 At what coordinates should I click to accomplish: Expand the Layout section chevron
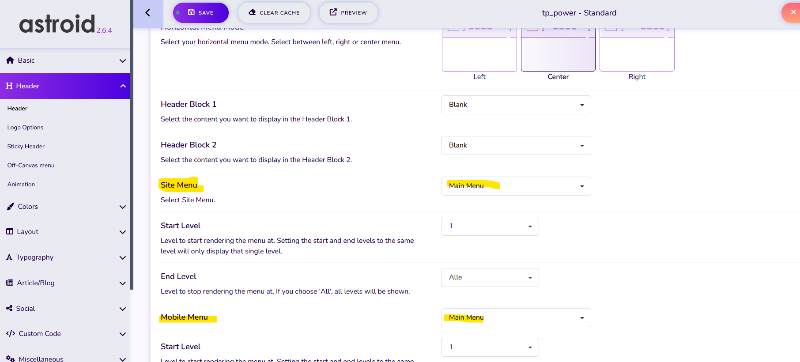[122, 232]
